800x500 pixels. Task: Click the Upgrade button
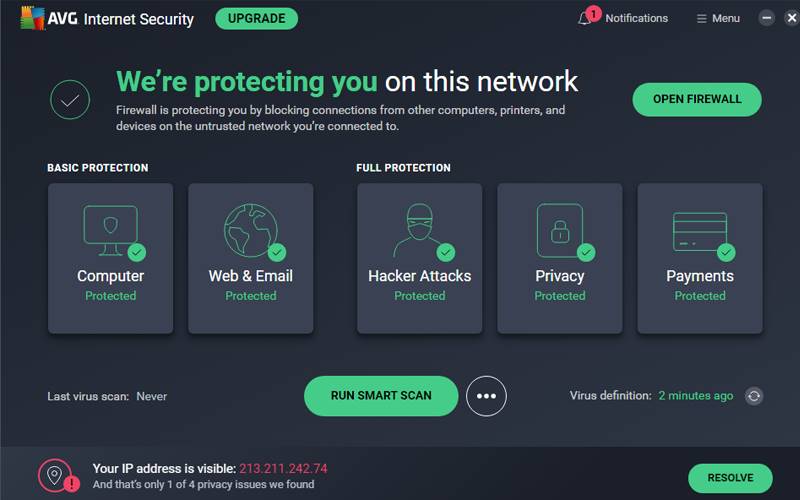255,18
